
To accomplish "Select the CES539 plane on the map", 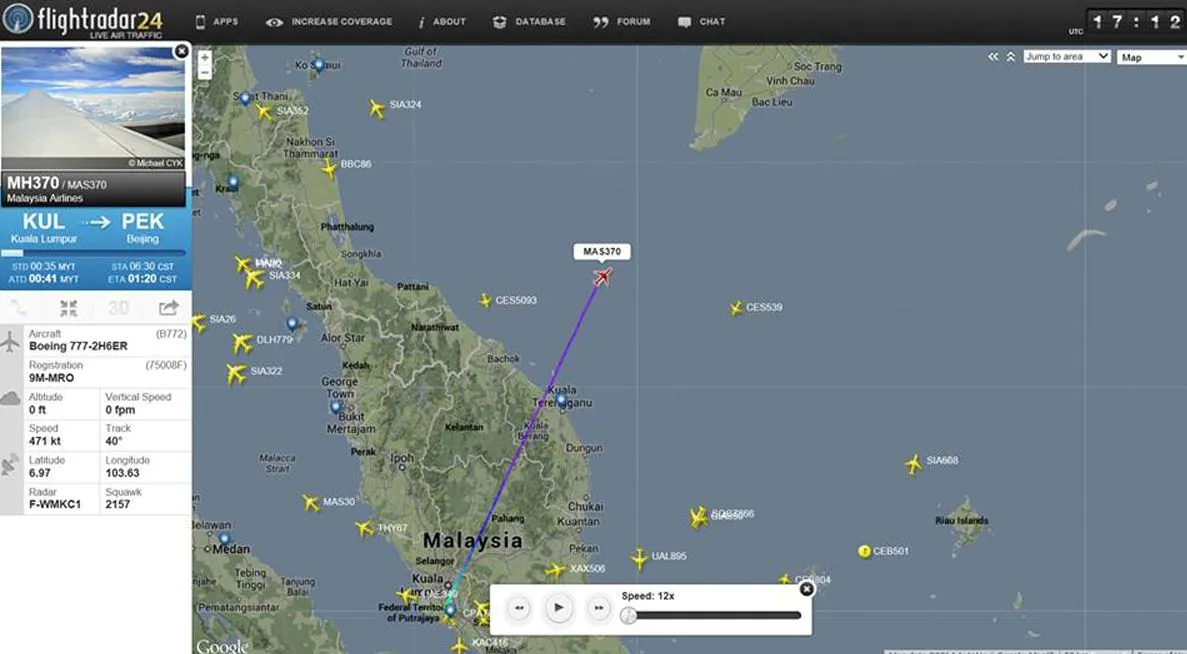I will 736,308.
